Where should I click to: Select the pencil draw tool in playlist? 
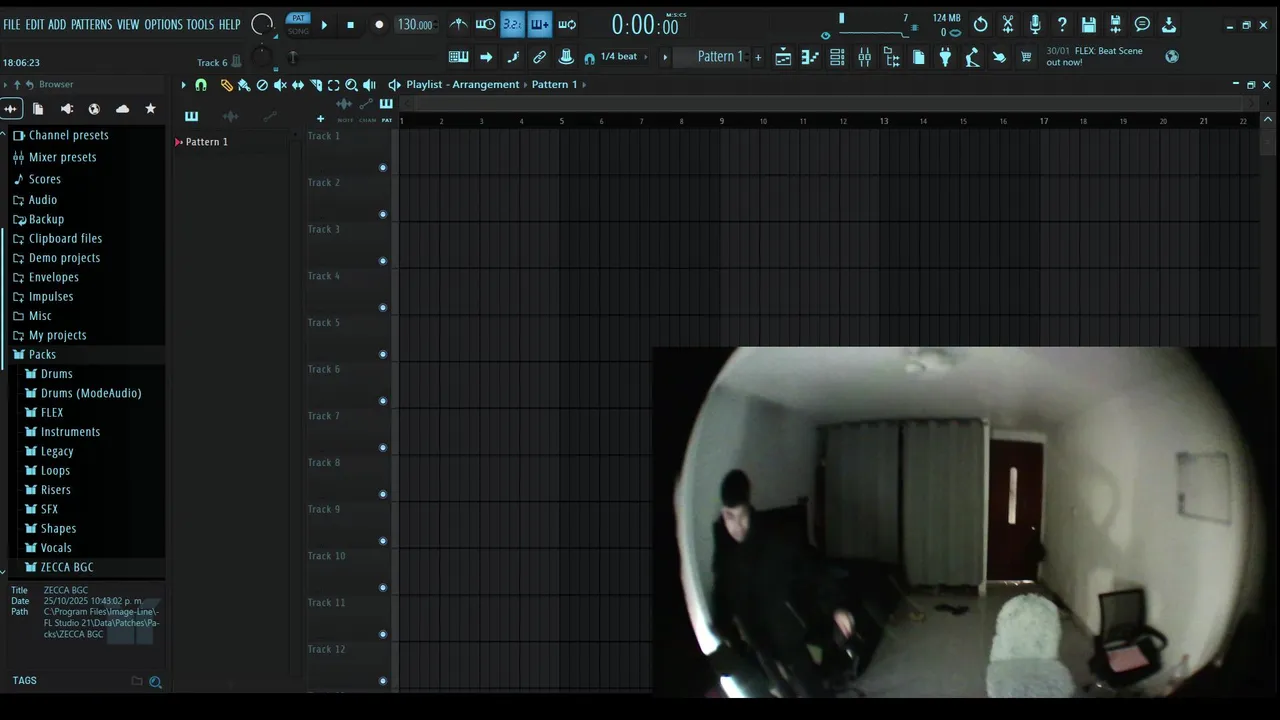226,85
